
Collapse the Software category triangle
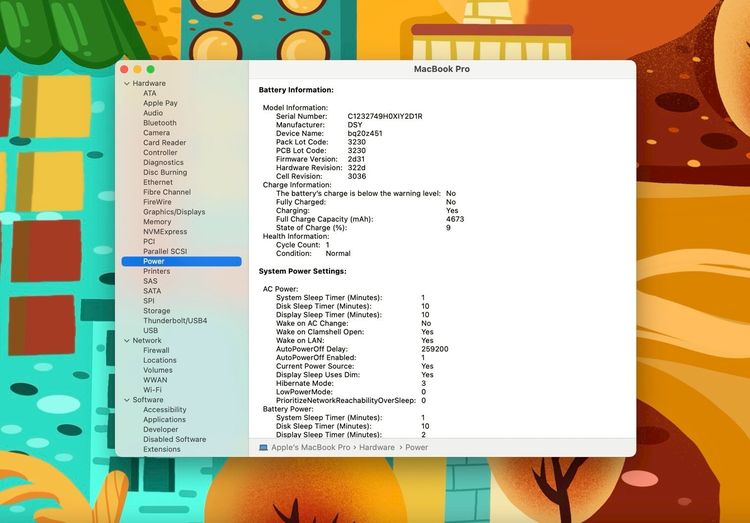[x=126, y=400]
